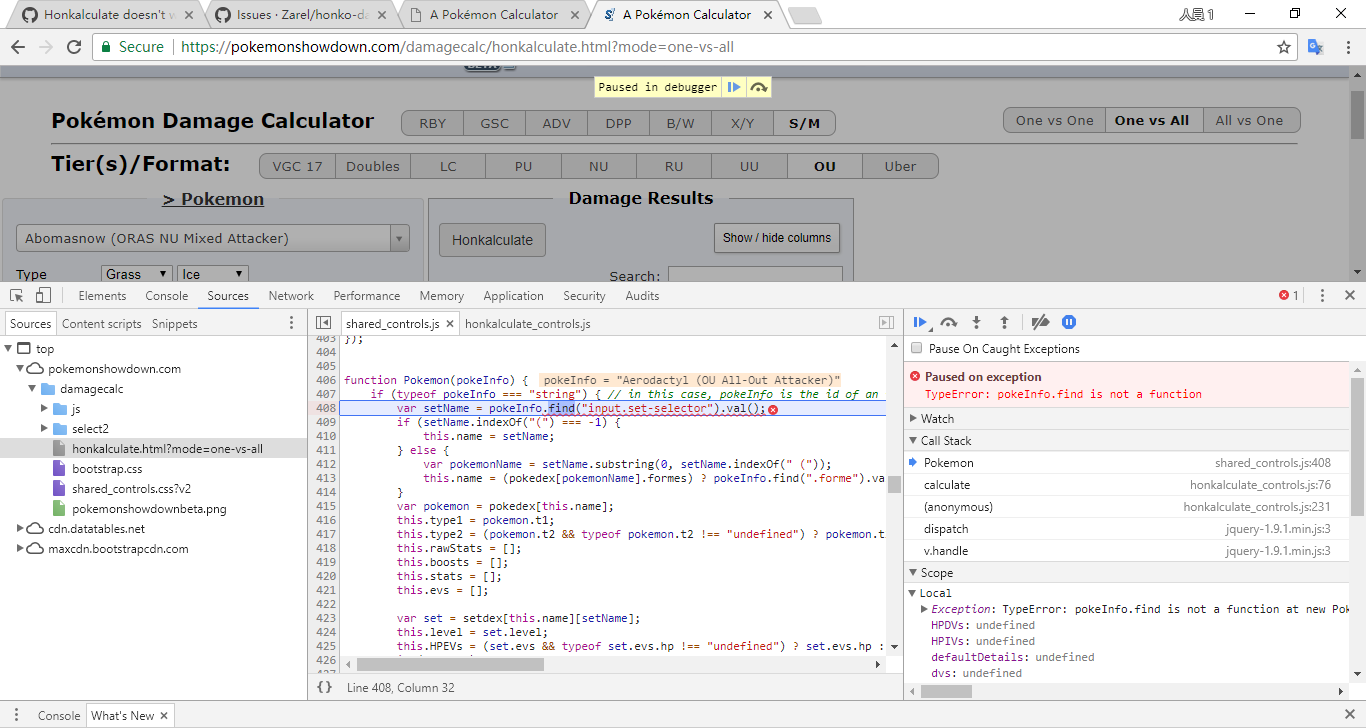This screenshot has height=728, width=1366.
Task: Open the honkalculate_controls.js file tab
Action: click(x=528, y=324)
